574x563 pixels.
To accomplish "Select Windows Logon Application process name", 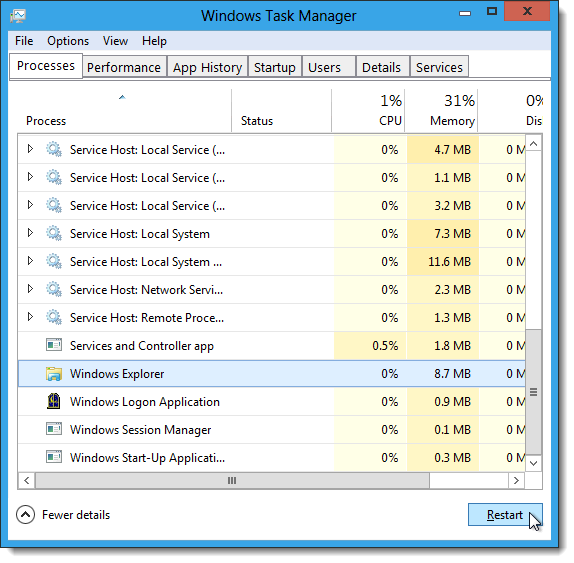I will (145, 402).
